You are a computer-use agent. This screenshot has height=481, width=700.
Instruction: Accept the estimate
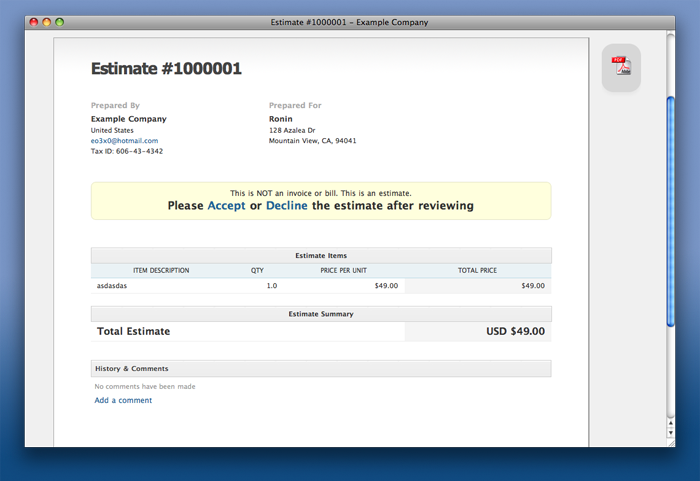pyautogui.click(x=226, y=206)
